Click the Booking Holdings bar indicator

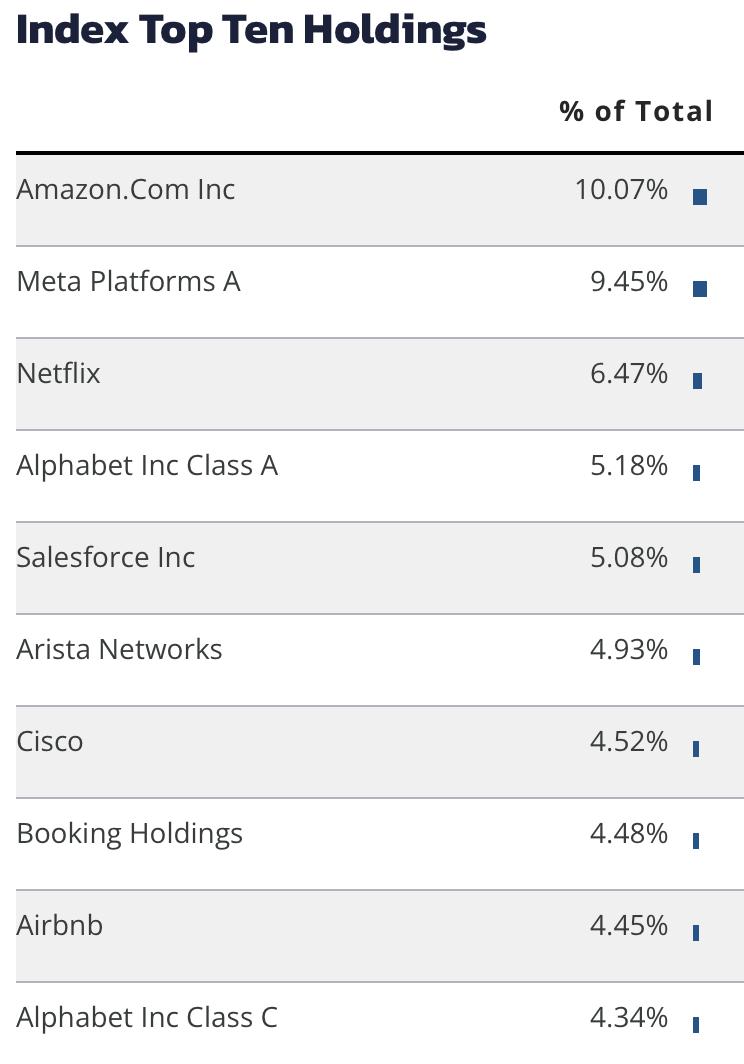point(696,841)
